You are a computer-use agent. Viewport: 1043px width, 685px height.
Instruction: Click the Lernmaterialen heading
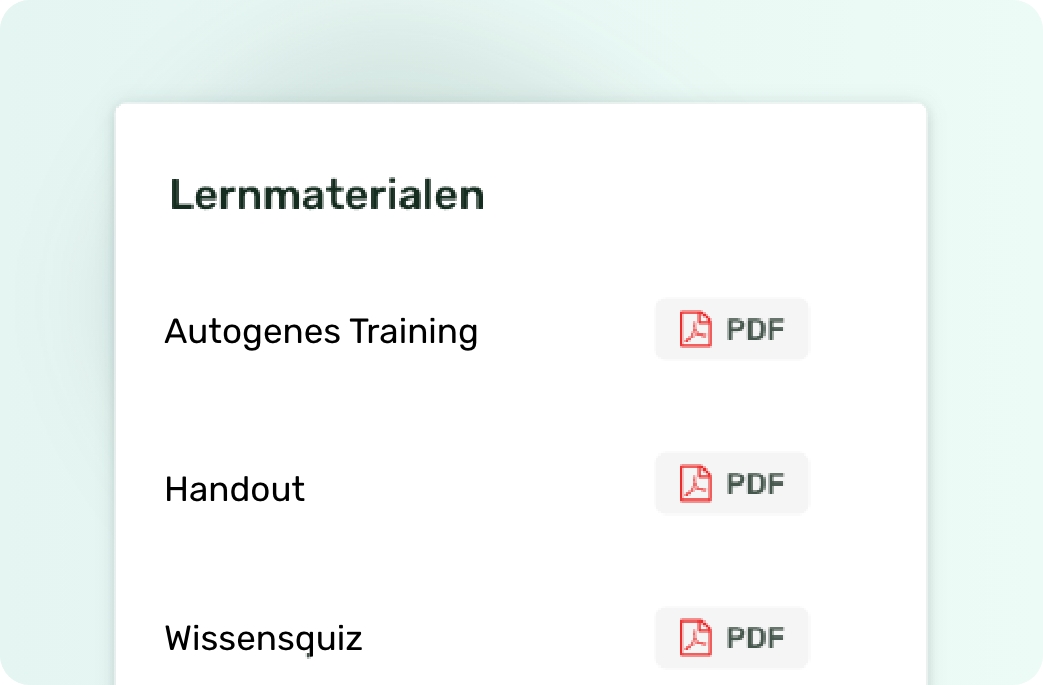(x=327, y=195)
